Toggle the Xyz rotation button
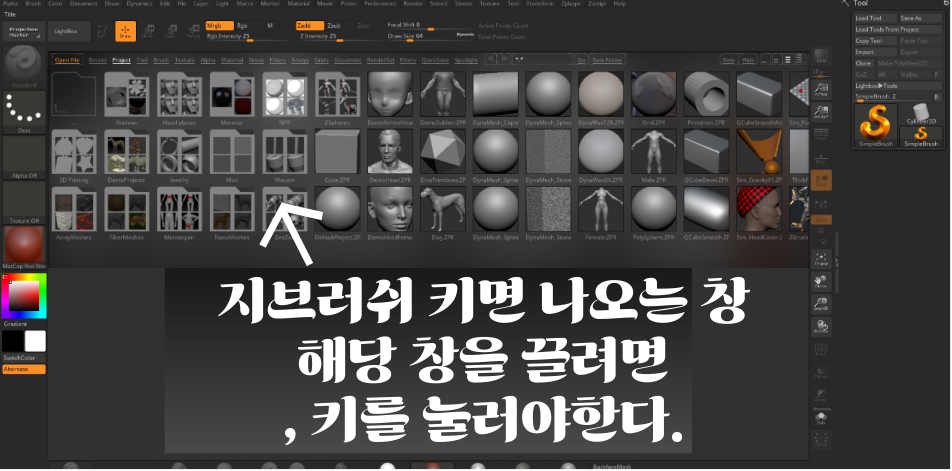This screenshot has width=952, height=471. point(821,220)
